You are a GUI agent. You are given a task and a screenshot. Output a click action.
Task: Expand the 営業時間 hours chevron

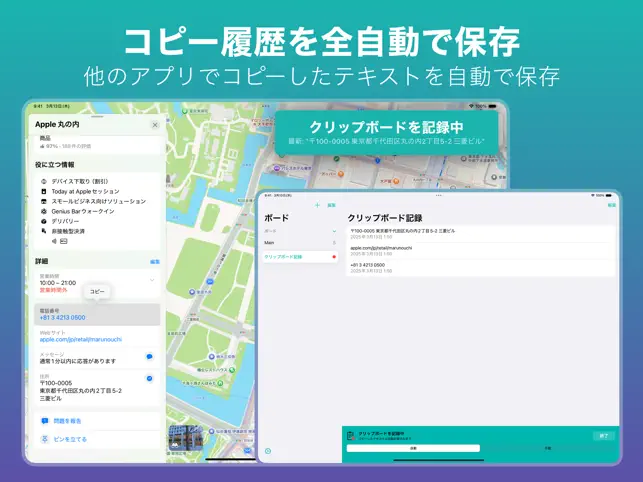152,280
